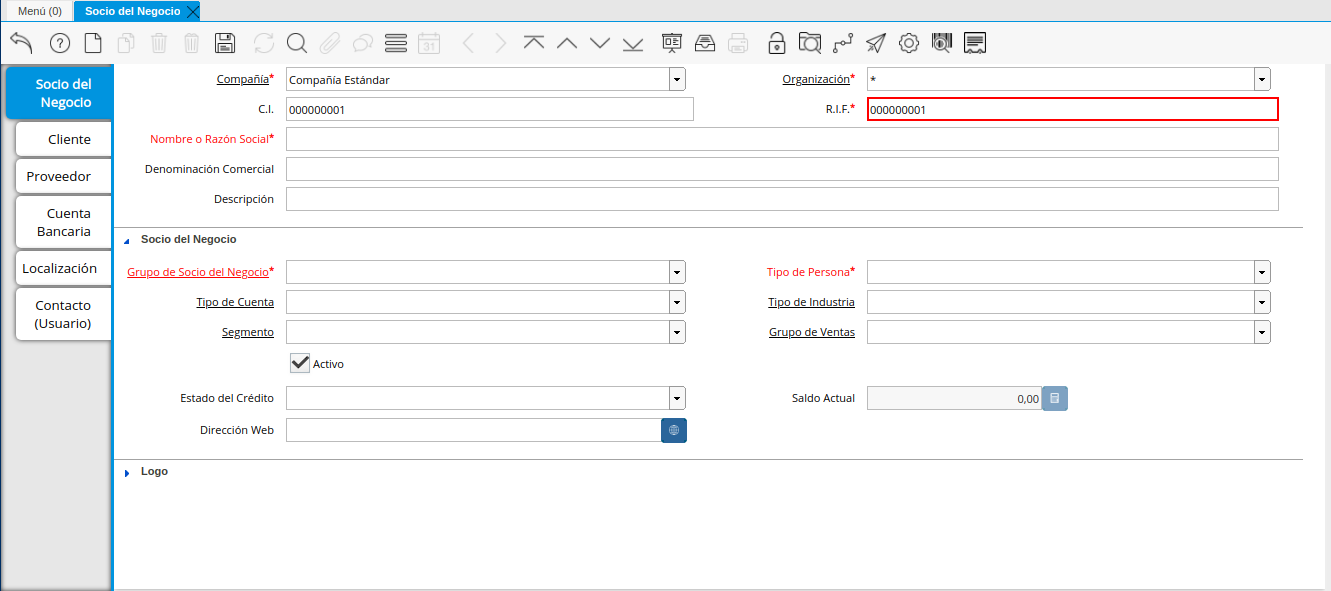Image resolution: width=1331 pixels, height=591 pixels.
Task: Open the Proveedor side tab
Action: click(x=59, y=176)
